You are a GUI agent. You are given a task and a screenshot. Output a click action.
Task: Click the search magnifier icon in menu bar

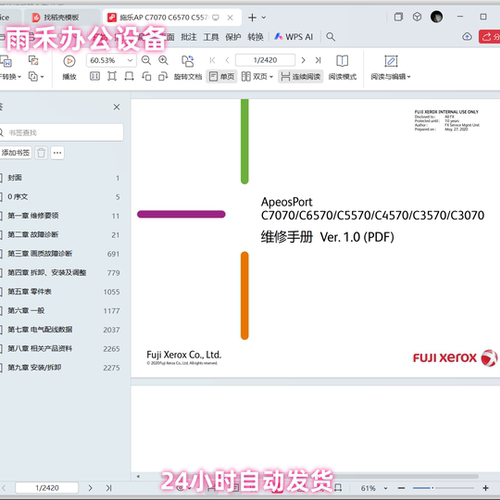(330, 37)
